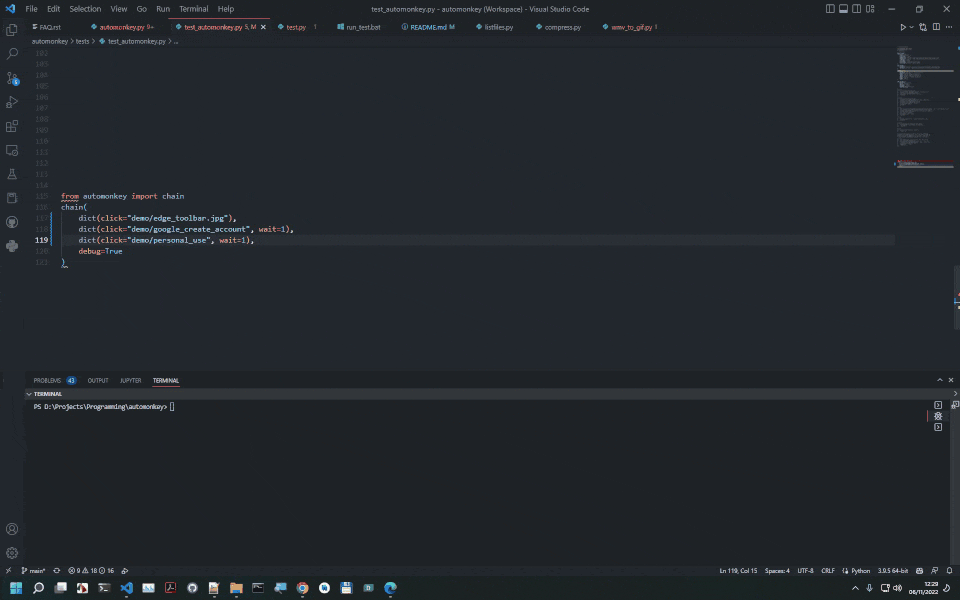Launch Google Chrome from the taskbar
Screen dimensions: 960x600
click(x=302, y=588)
